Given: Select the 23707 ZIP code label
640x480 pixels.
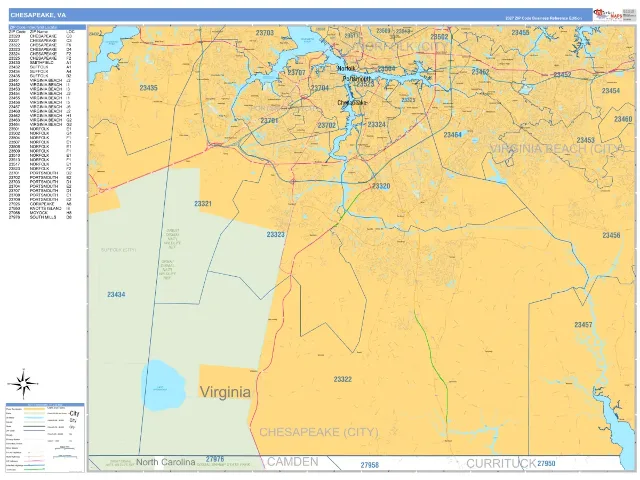Looking at the screenshot, I should [296, 72].
